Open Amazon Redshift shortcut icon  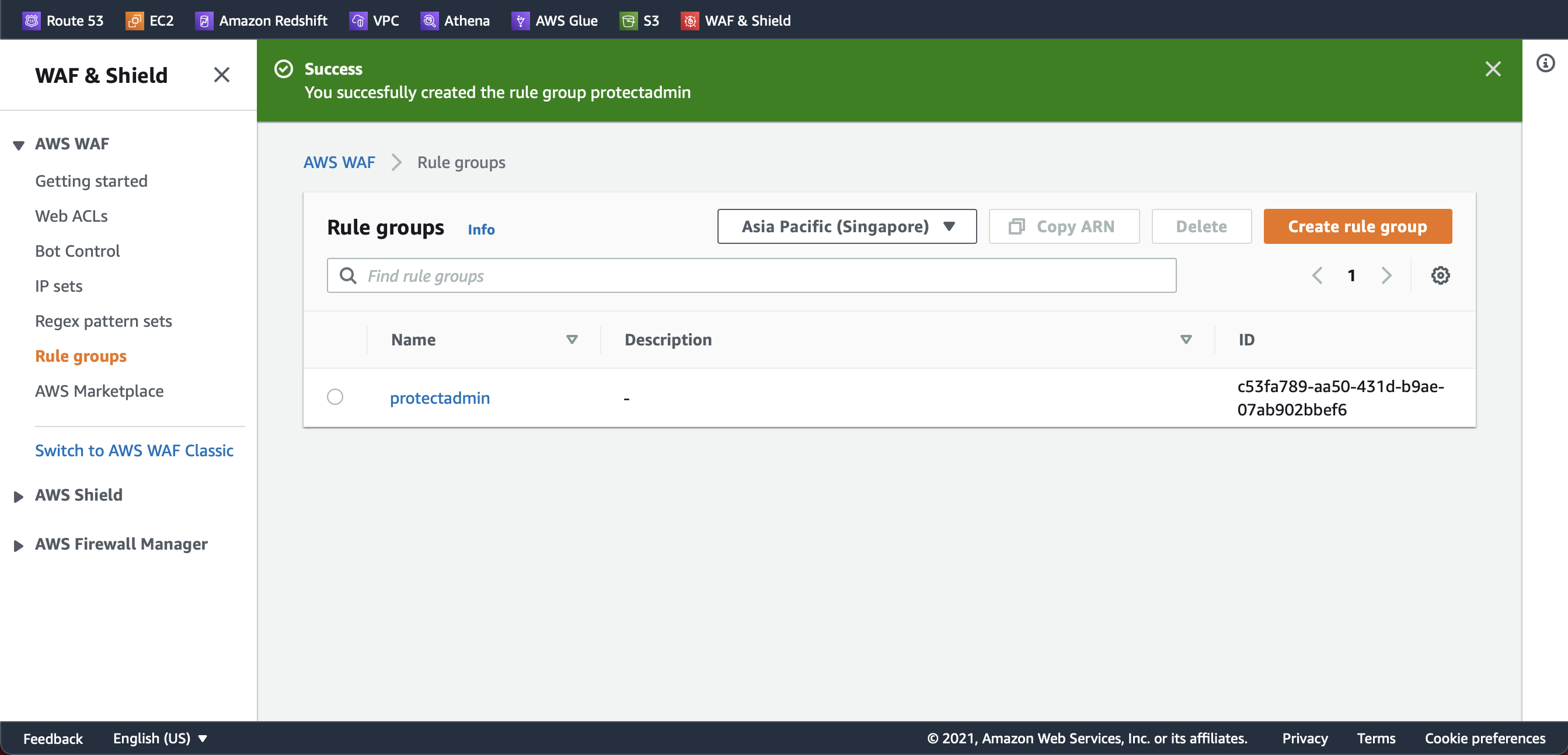pos(204,20)
